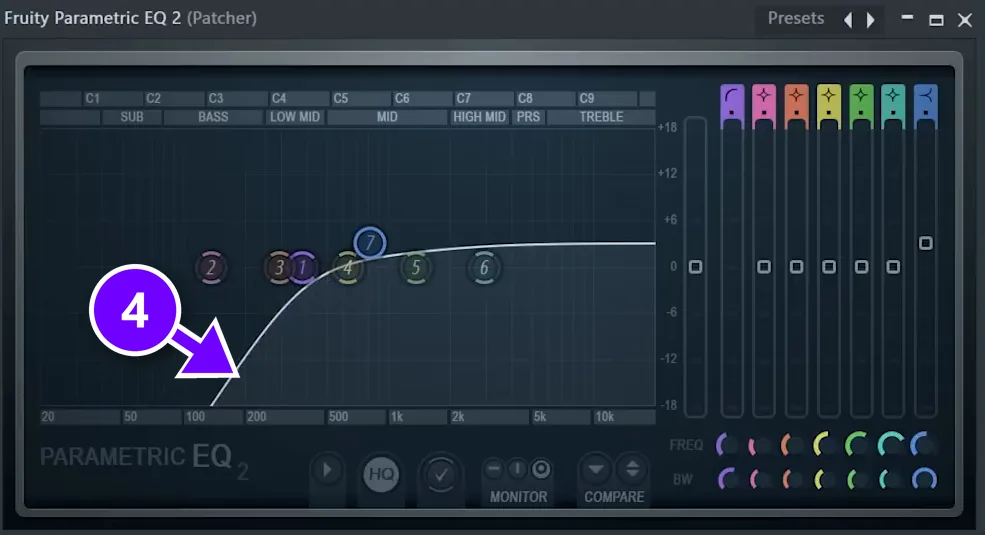Screen dimensions: 985x535
Task: Click band node 2 on the EQ graph
Action: (x=212, y=268)
